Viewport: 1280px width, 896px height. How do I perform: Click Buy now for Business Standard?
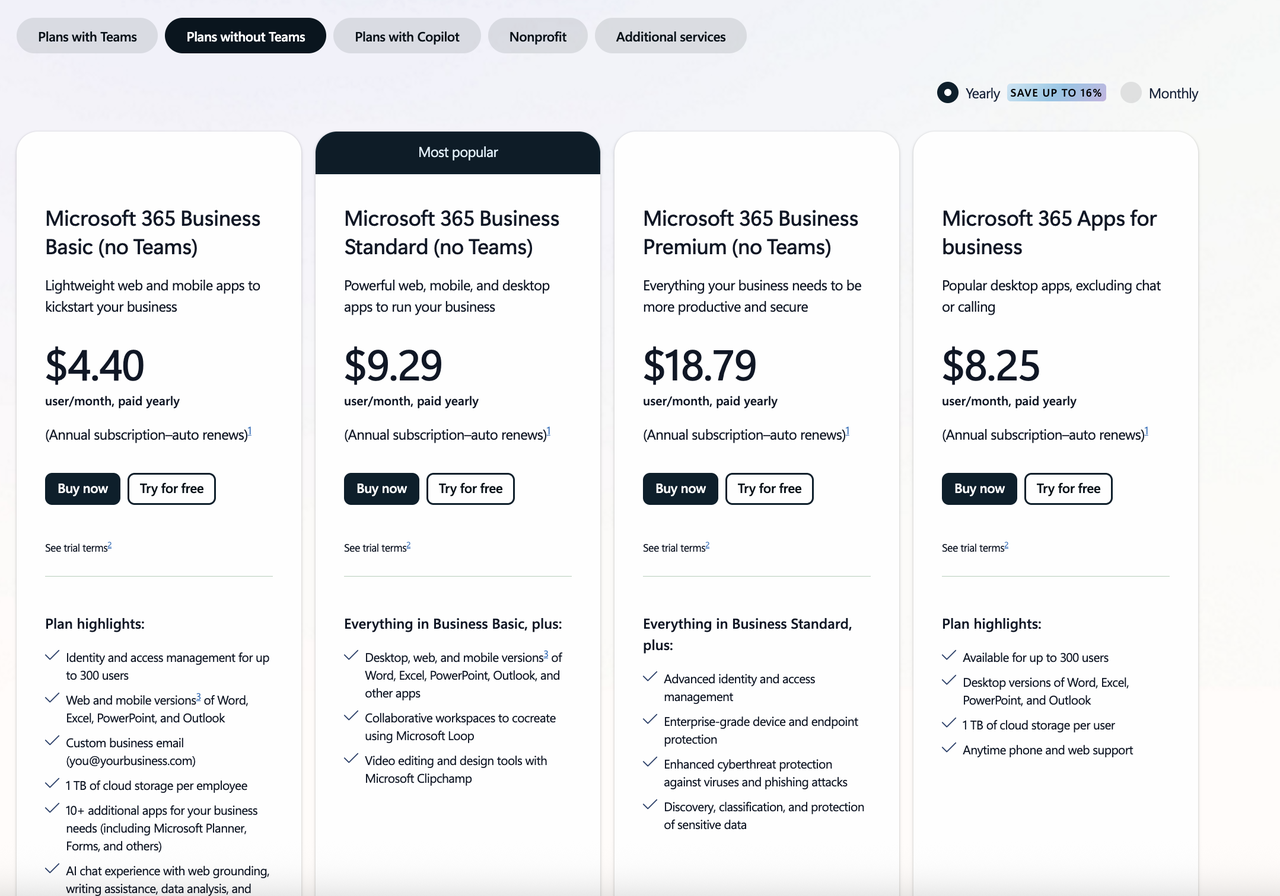tap(381, 489)
